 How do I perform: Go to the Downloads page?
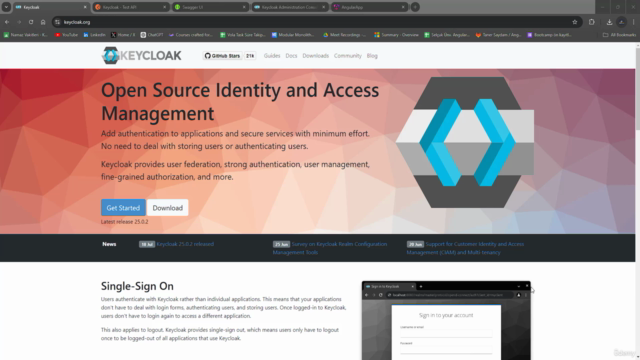click(x=316, y=56)
